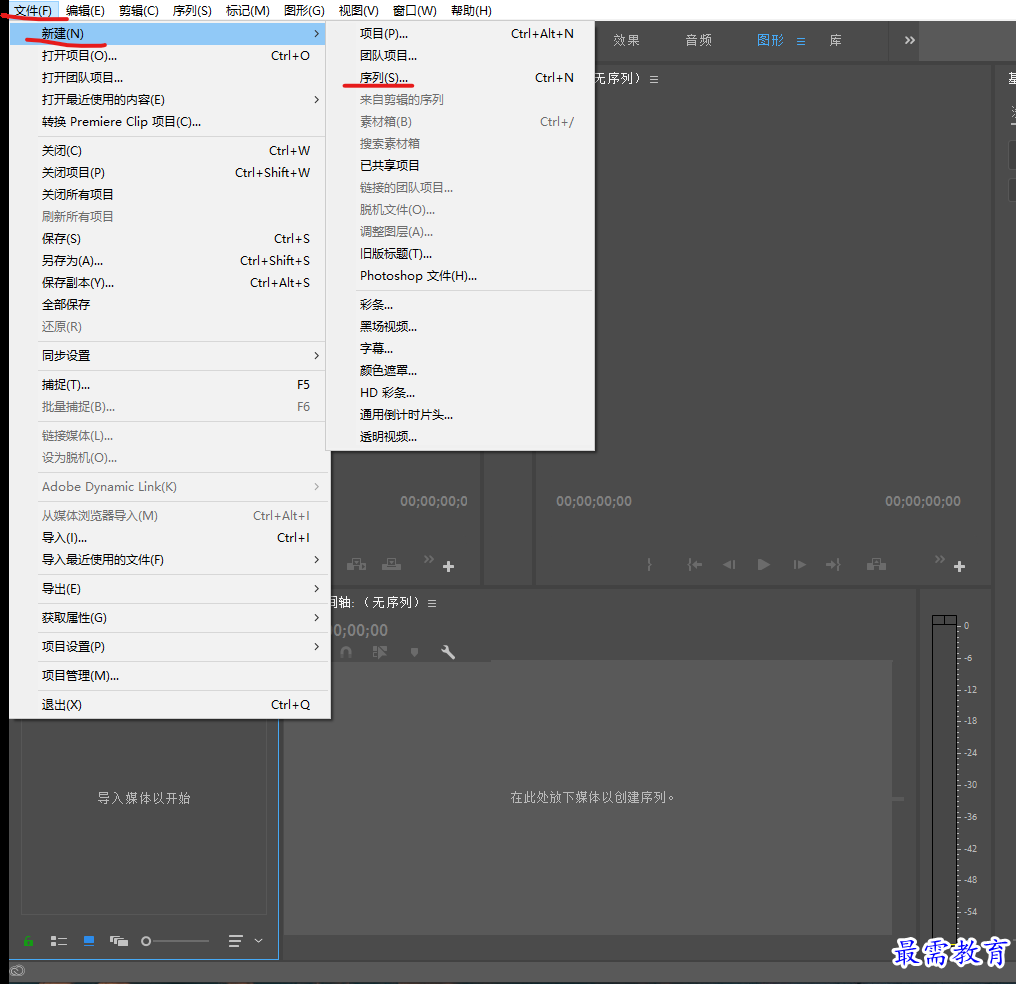
Task: Open the 序列(S) menu in menu bar
Action: pos(192,10)
